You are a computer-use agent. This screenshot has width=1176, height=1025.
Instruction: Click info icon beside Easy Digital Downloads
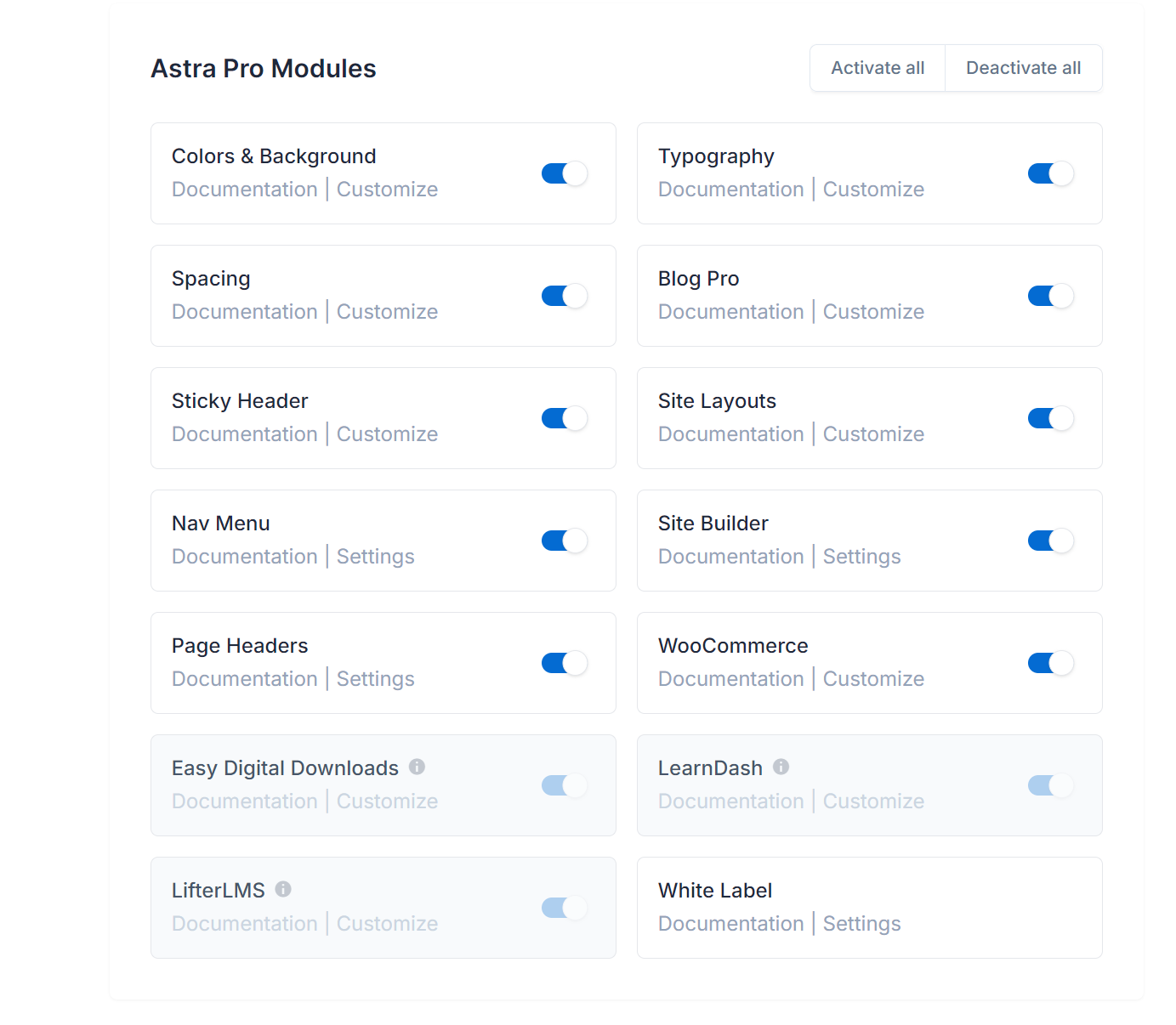417,767
